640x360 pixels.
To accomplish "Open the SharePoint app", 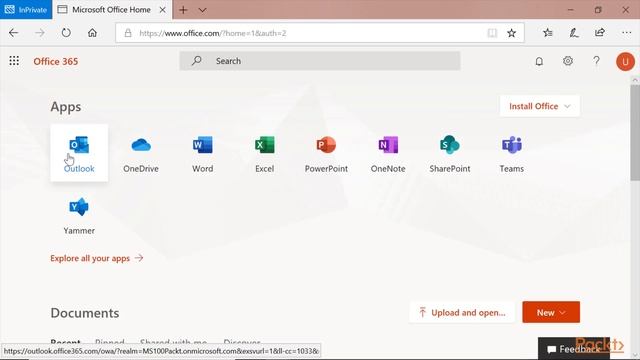I will (450, 153).
